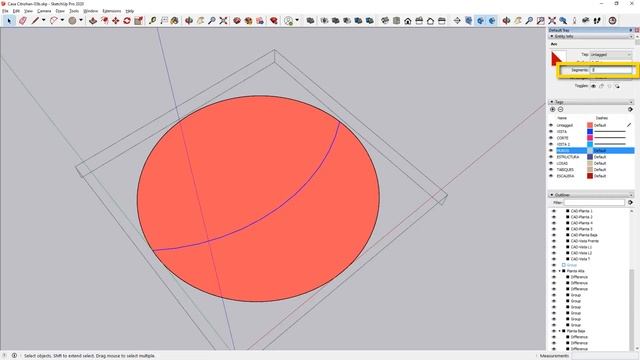Toggle visibility of CORTE tag
This screenshot has width=640, height=360.
(551, 138)
